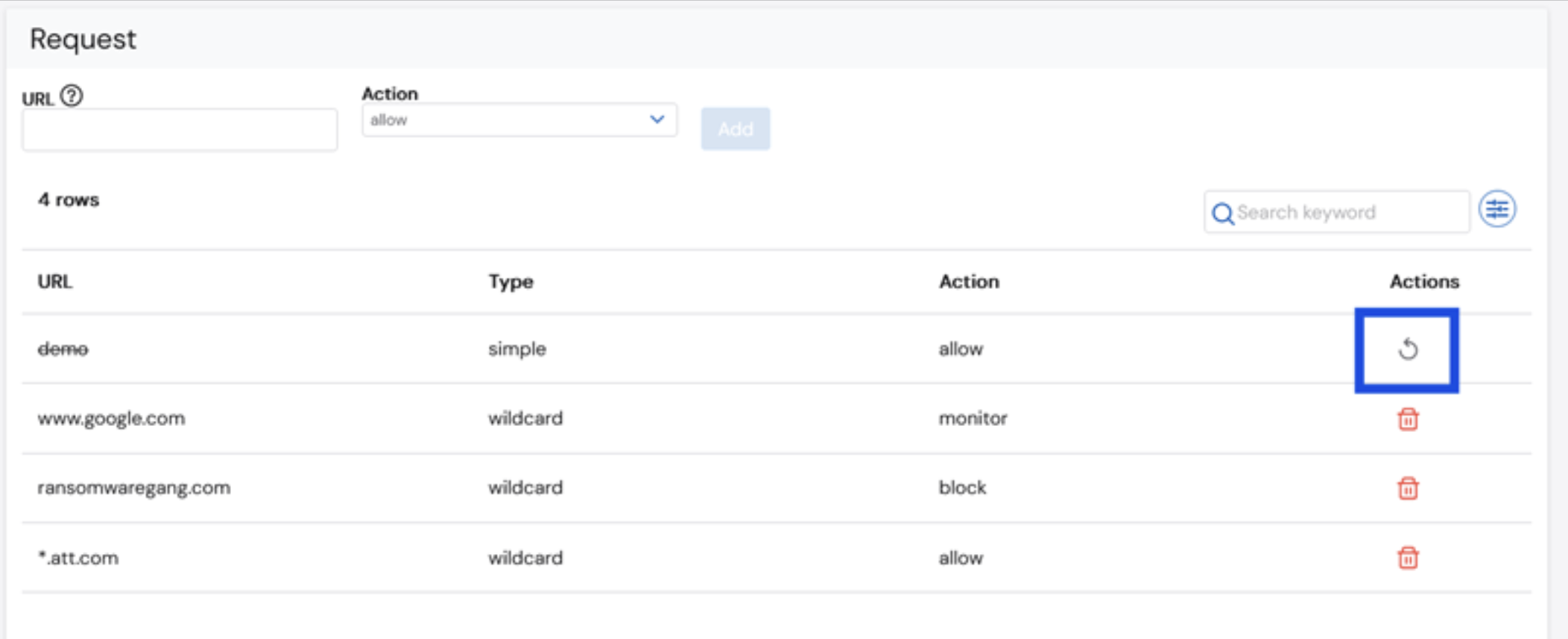The height and width of the screenshot is (639, 1568).
Task: Open table filter settings icon
Action: pos(1497,209)
